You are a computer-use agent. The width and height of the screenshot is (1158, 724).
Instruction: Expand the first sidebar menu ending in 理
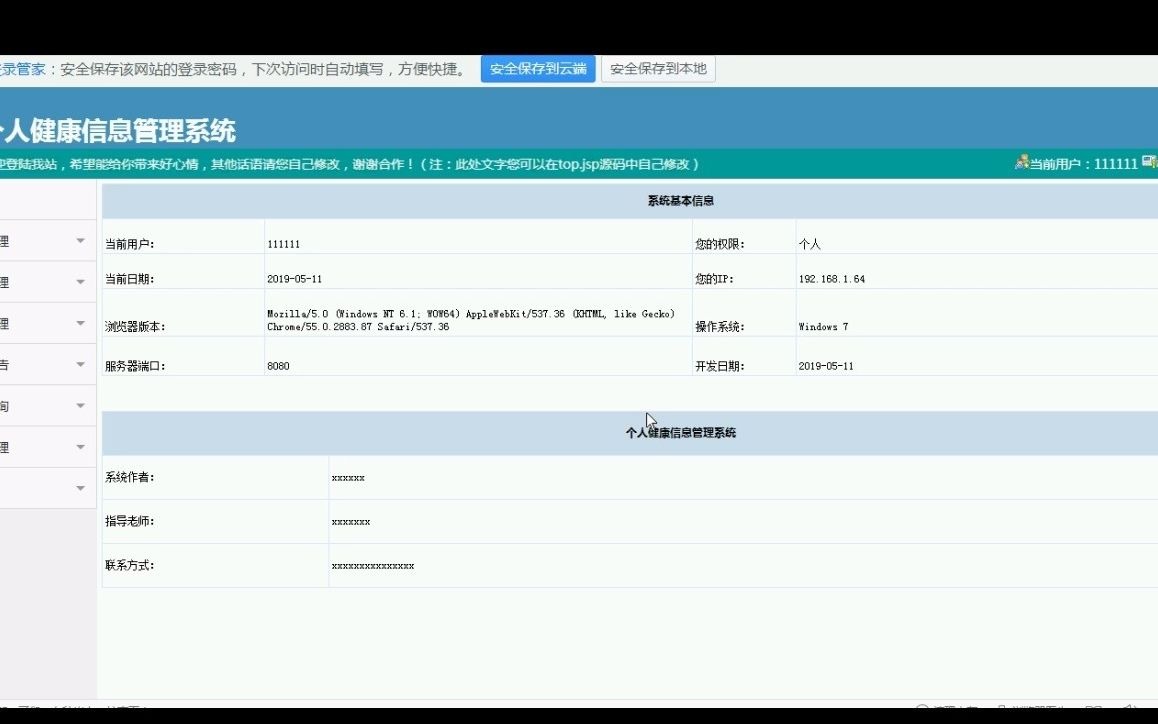pos(40,240)
